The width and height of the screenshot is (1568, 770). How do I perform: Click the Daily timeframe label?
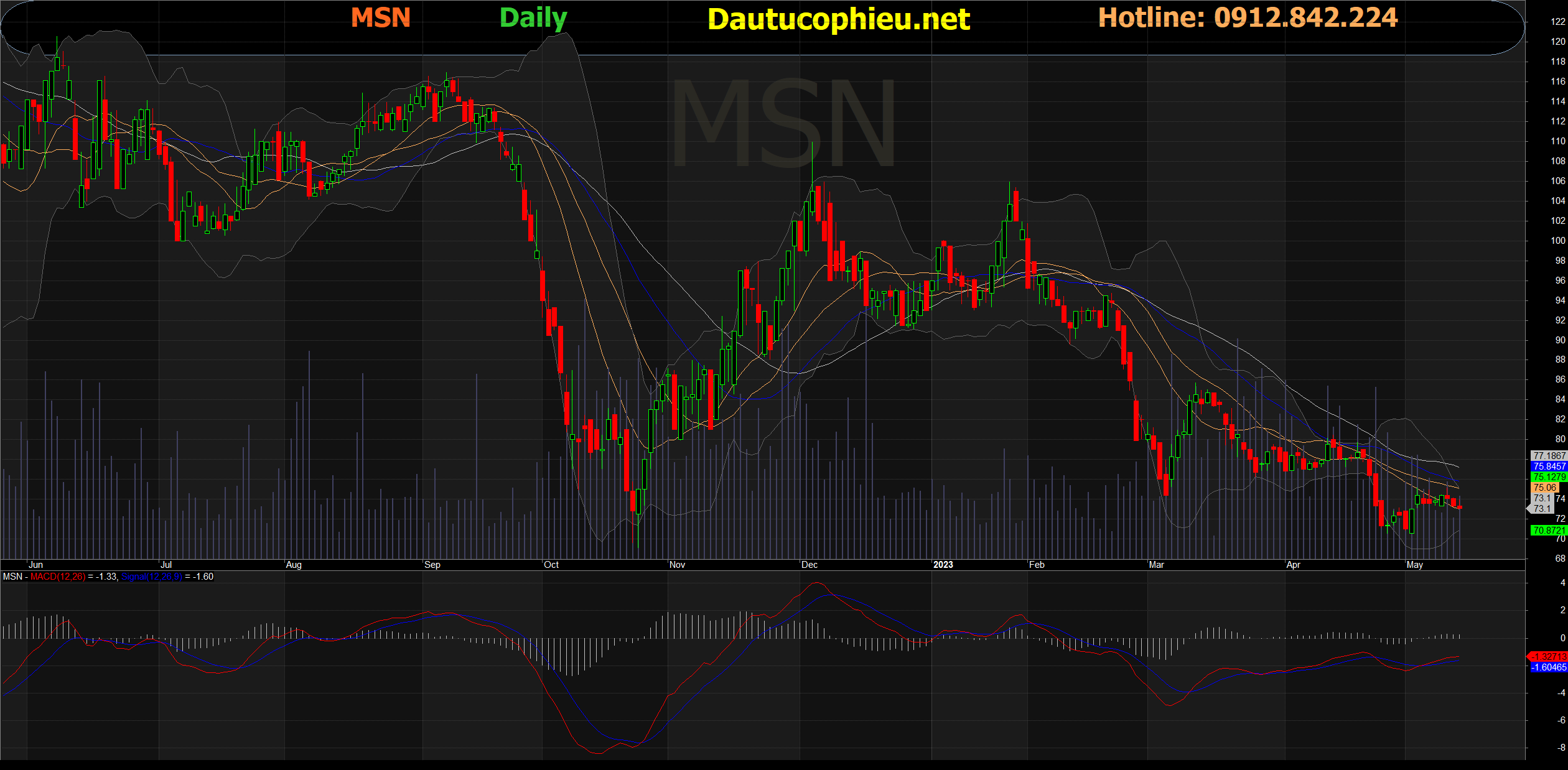(533, 17)
